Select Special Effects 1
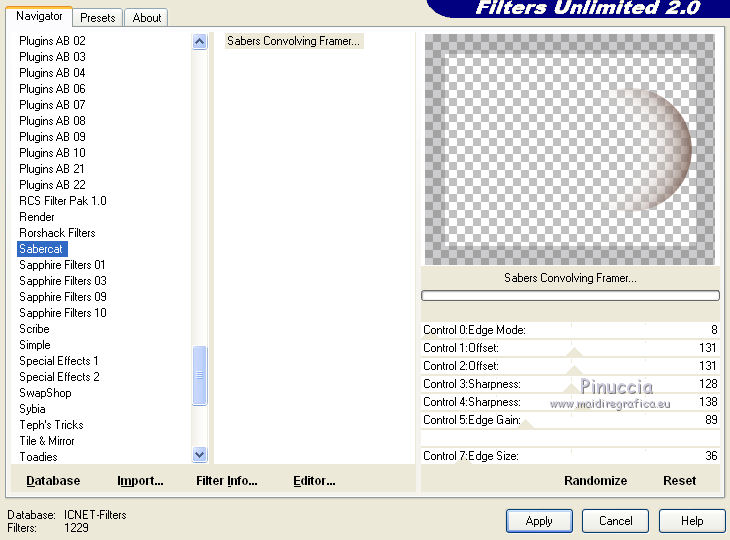Image resolution: width=730 pixels, height=540 pixels. click(x=59, y=361)
